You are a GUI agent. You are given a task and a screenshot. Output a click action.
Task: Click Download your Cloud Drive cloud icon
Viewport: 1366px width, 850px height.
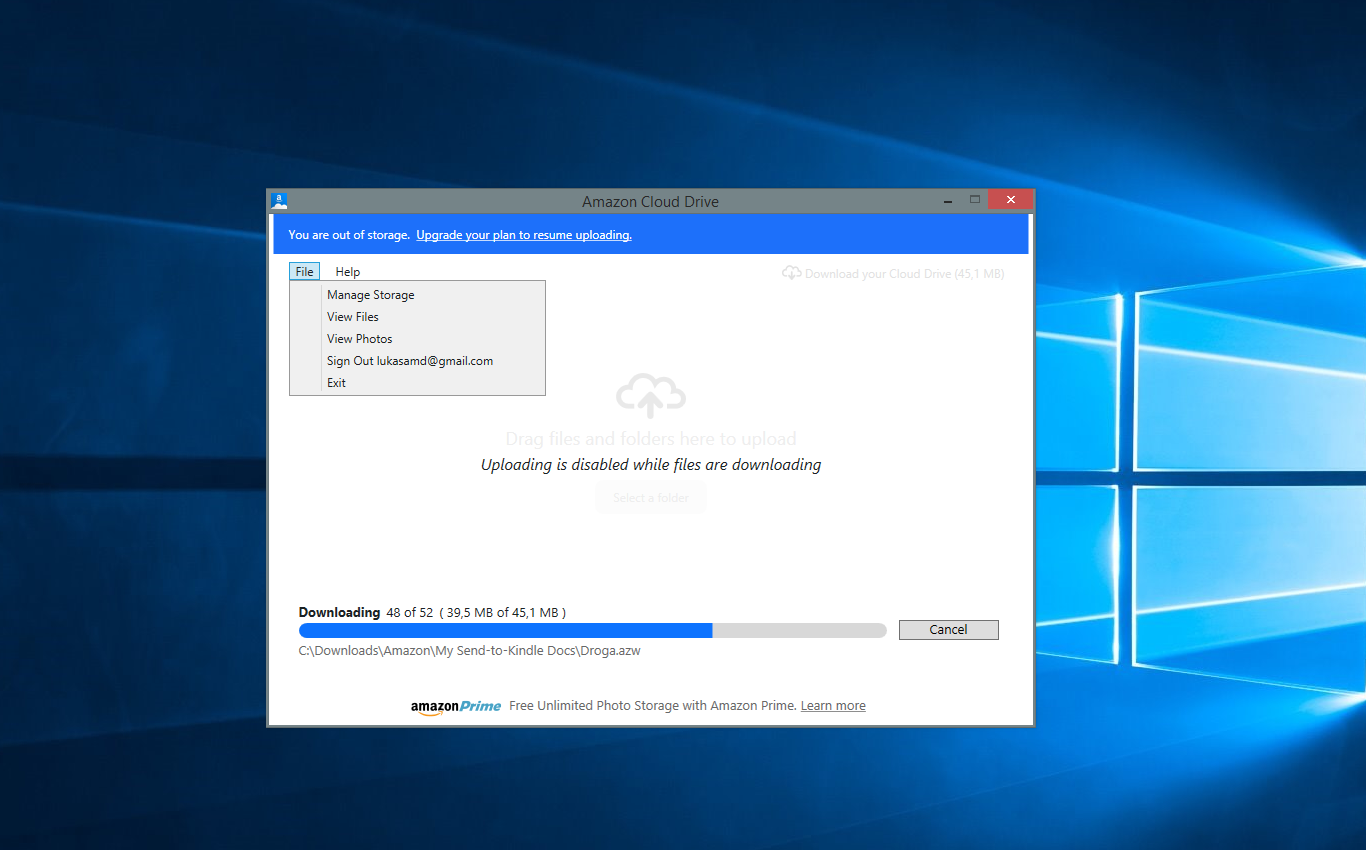pyautogui.click(x=792, y=273)
